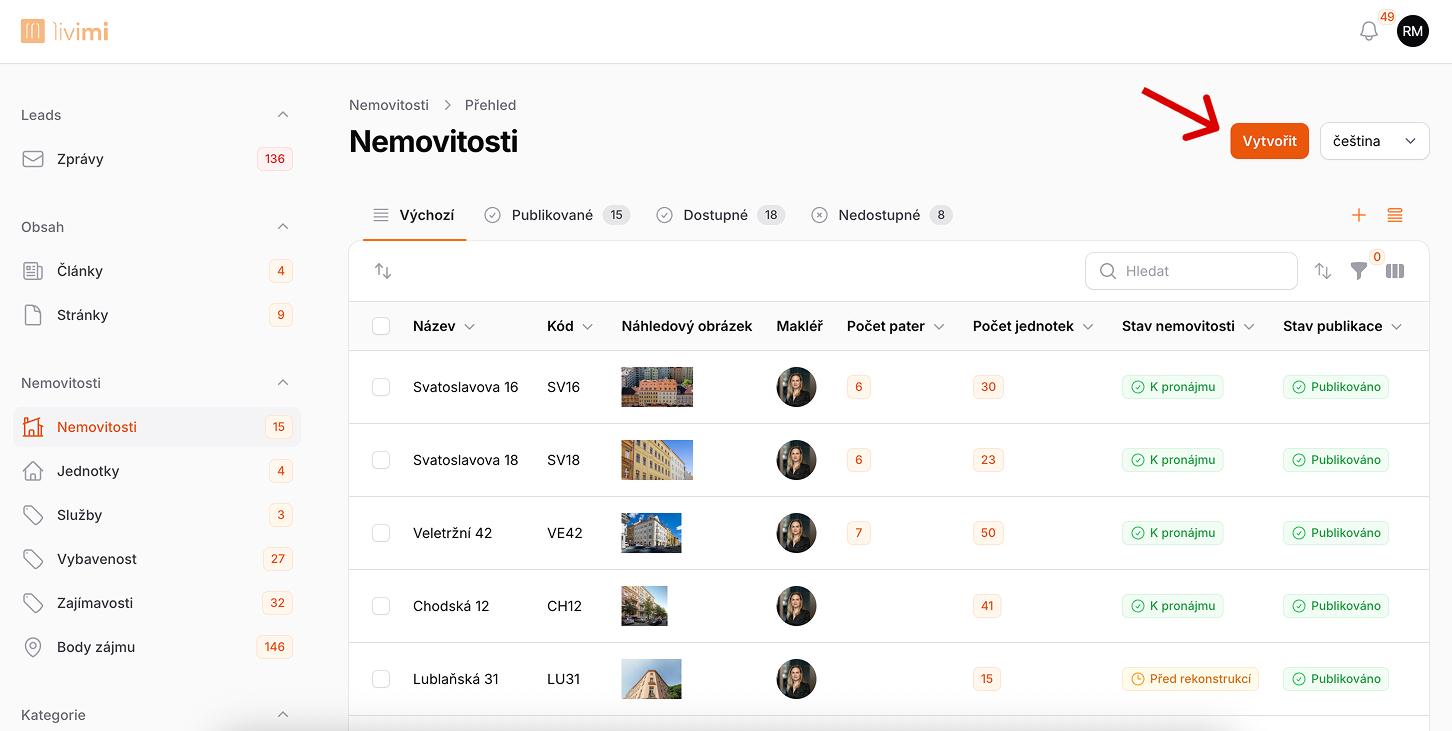1452x731 pixels.
Task: Sort by the Název column
Action: (x=444, y=326)
